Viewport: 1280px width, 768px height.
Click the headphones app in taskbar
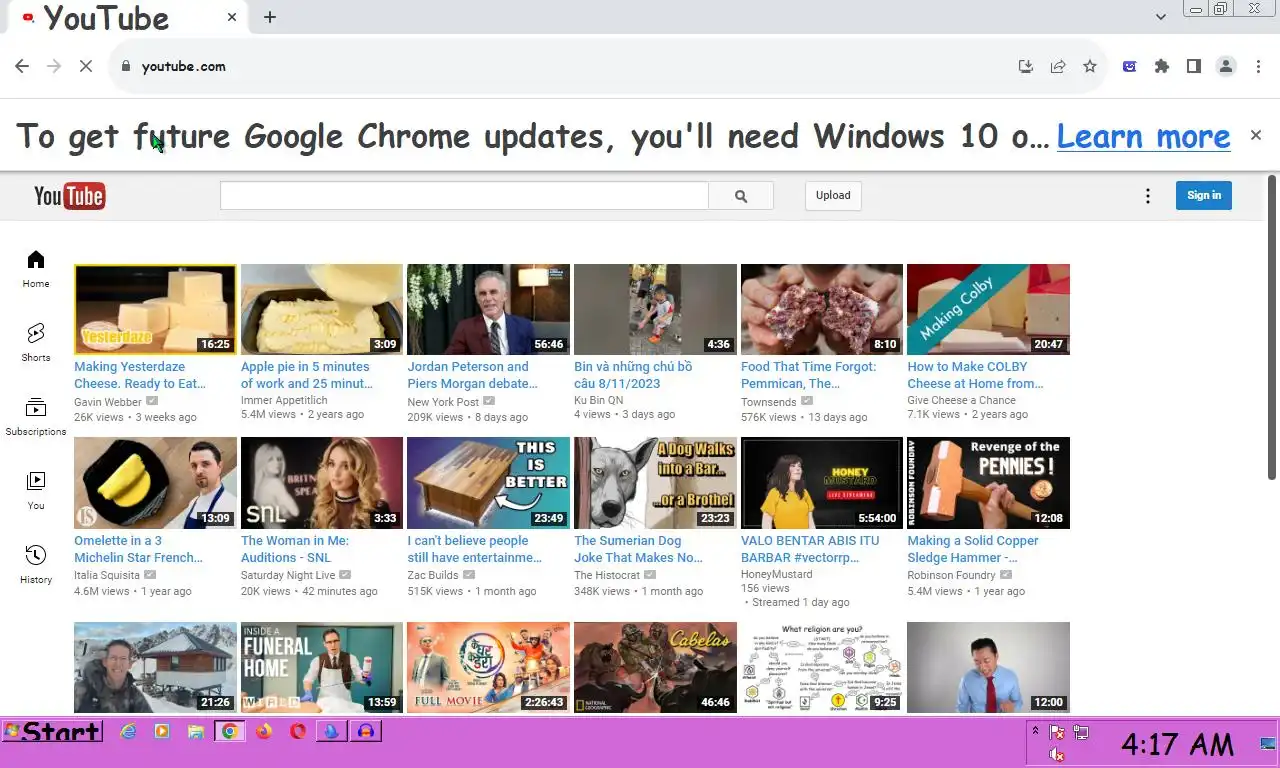(x=366, y=731)
